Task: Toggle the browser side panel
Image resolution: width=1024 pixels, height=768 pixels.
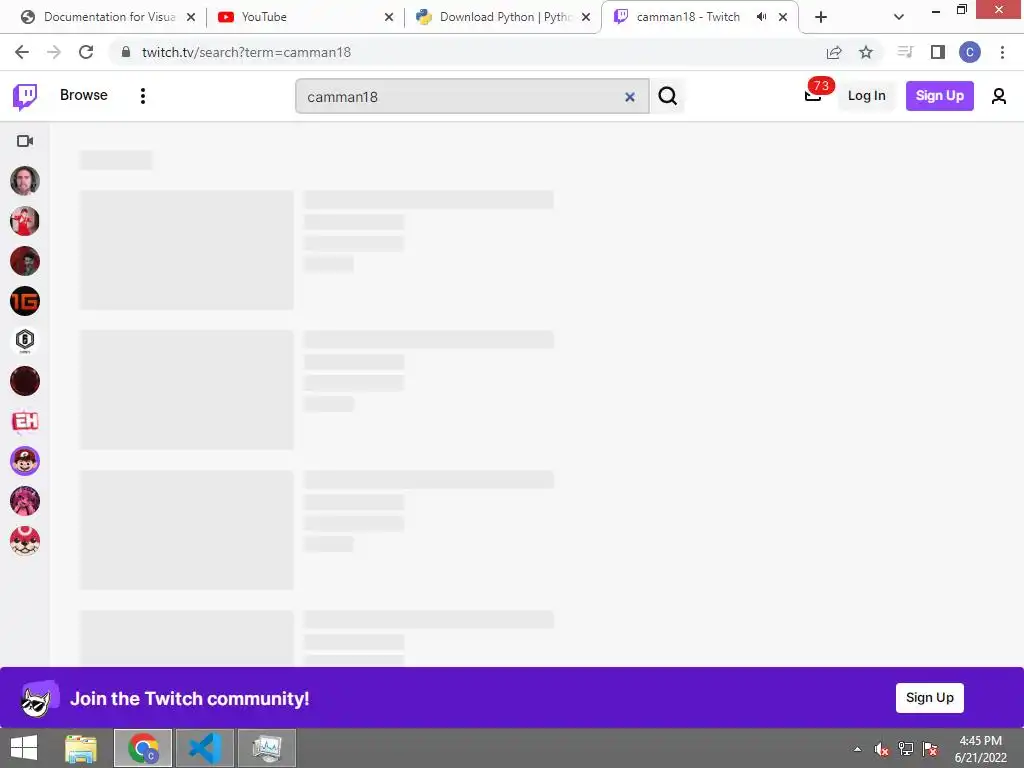Action: (x=938, y=52)
